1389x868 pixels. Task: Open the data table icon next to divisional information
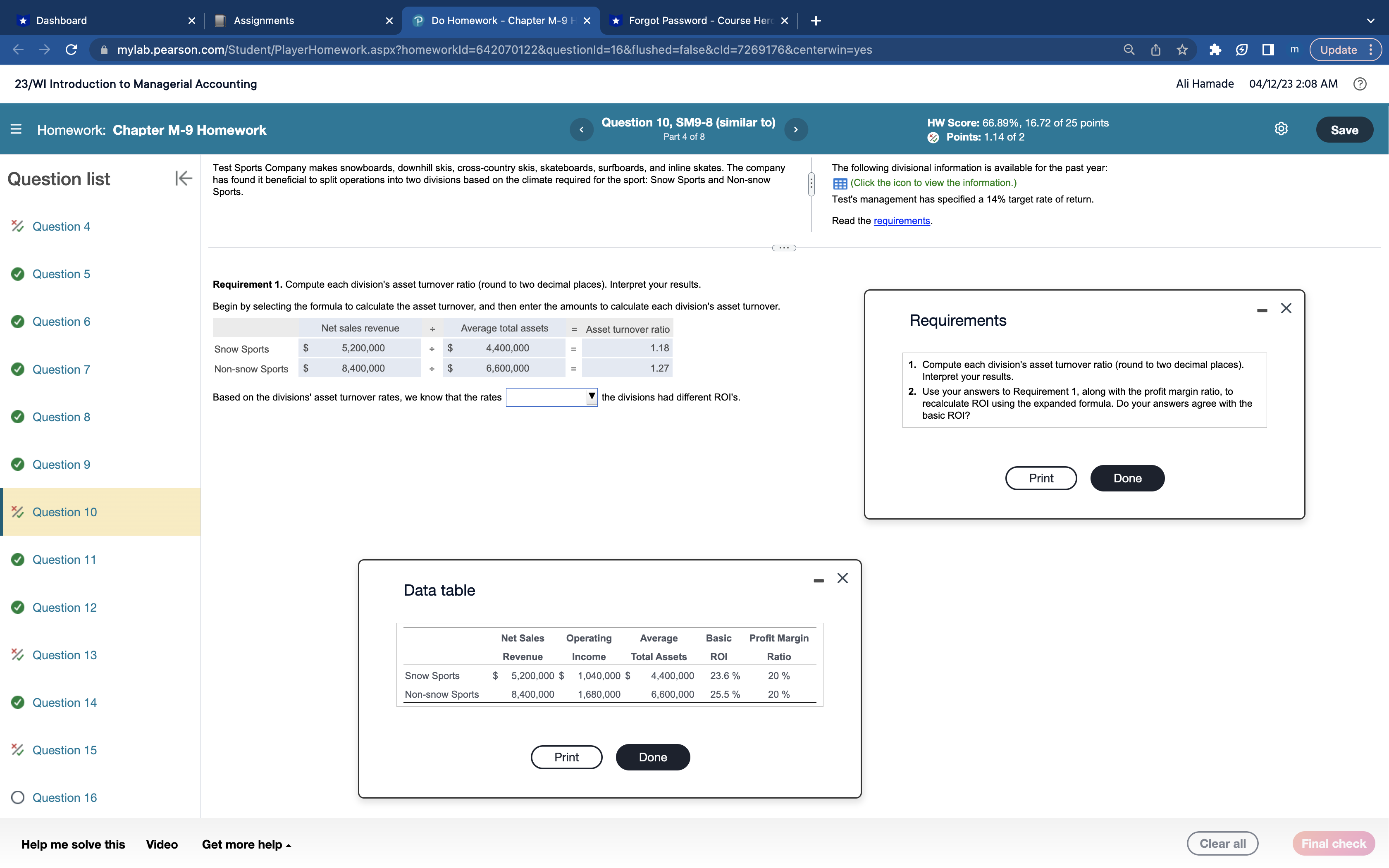click(x=840, y=183)
